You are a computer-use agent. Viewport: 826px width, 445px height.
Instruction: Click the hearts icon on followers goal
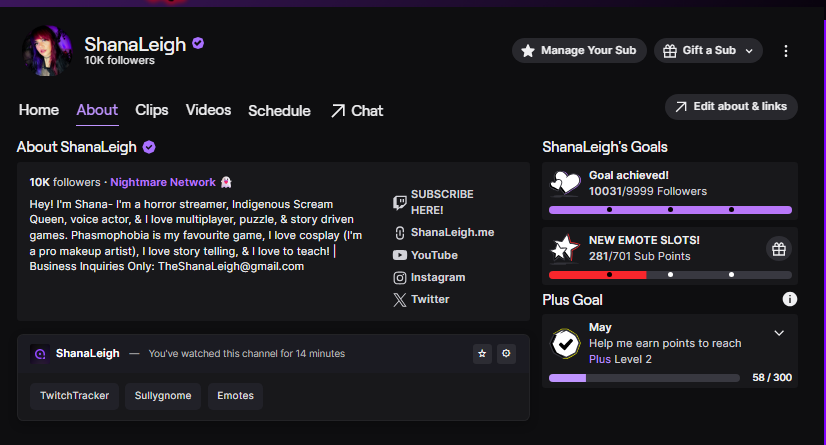click(x=565, y=183)
